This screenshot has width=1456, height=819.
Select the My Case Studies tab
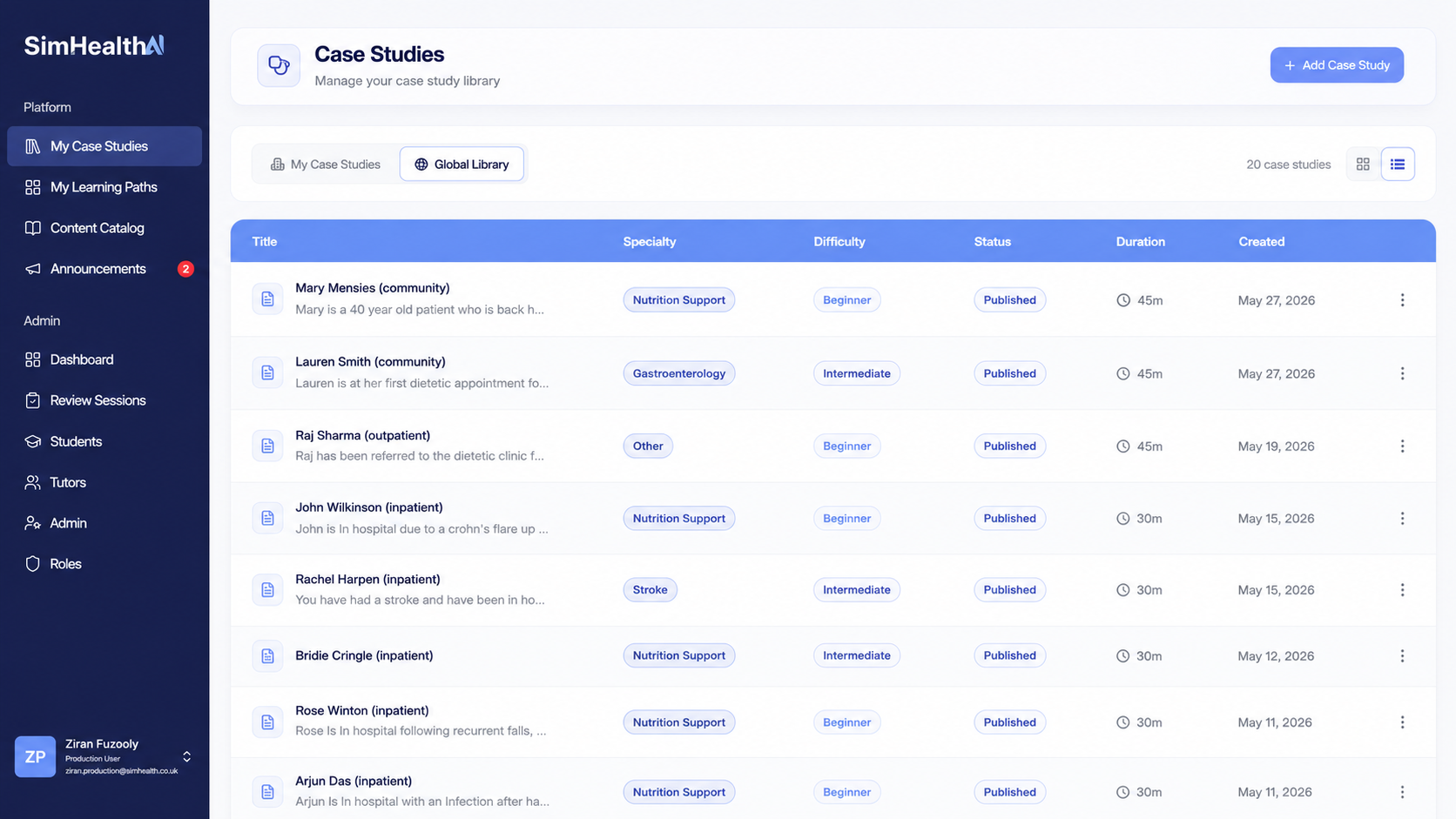pos(326,164)
